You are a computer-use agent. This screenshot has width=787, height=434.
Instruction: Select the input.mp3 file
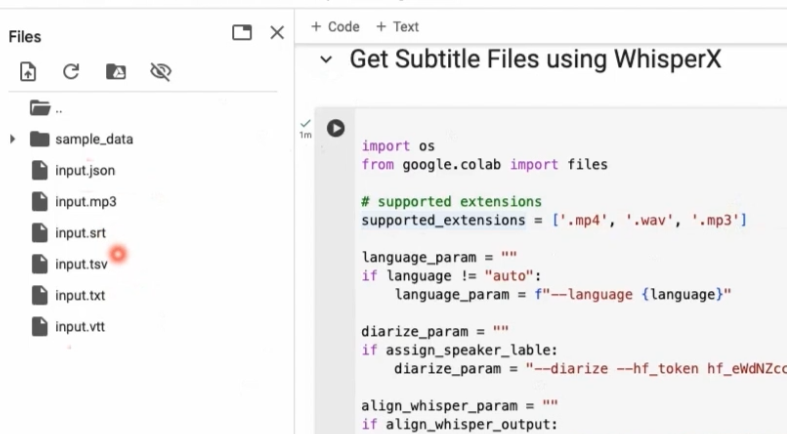[x=86, y=201]
